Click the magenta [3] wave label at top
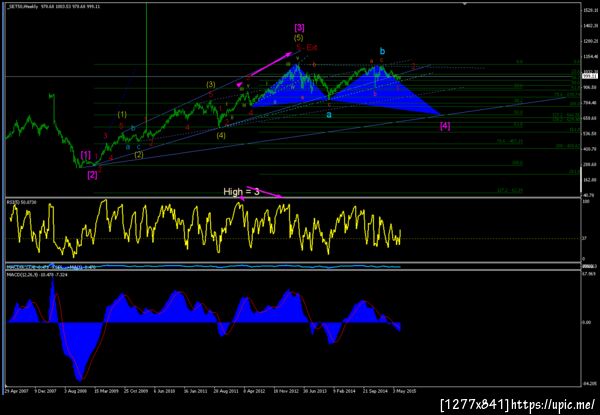 pyautogui.click(x=299, y=28)
